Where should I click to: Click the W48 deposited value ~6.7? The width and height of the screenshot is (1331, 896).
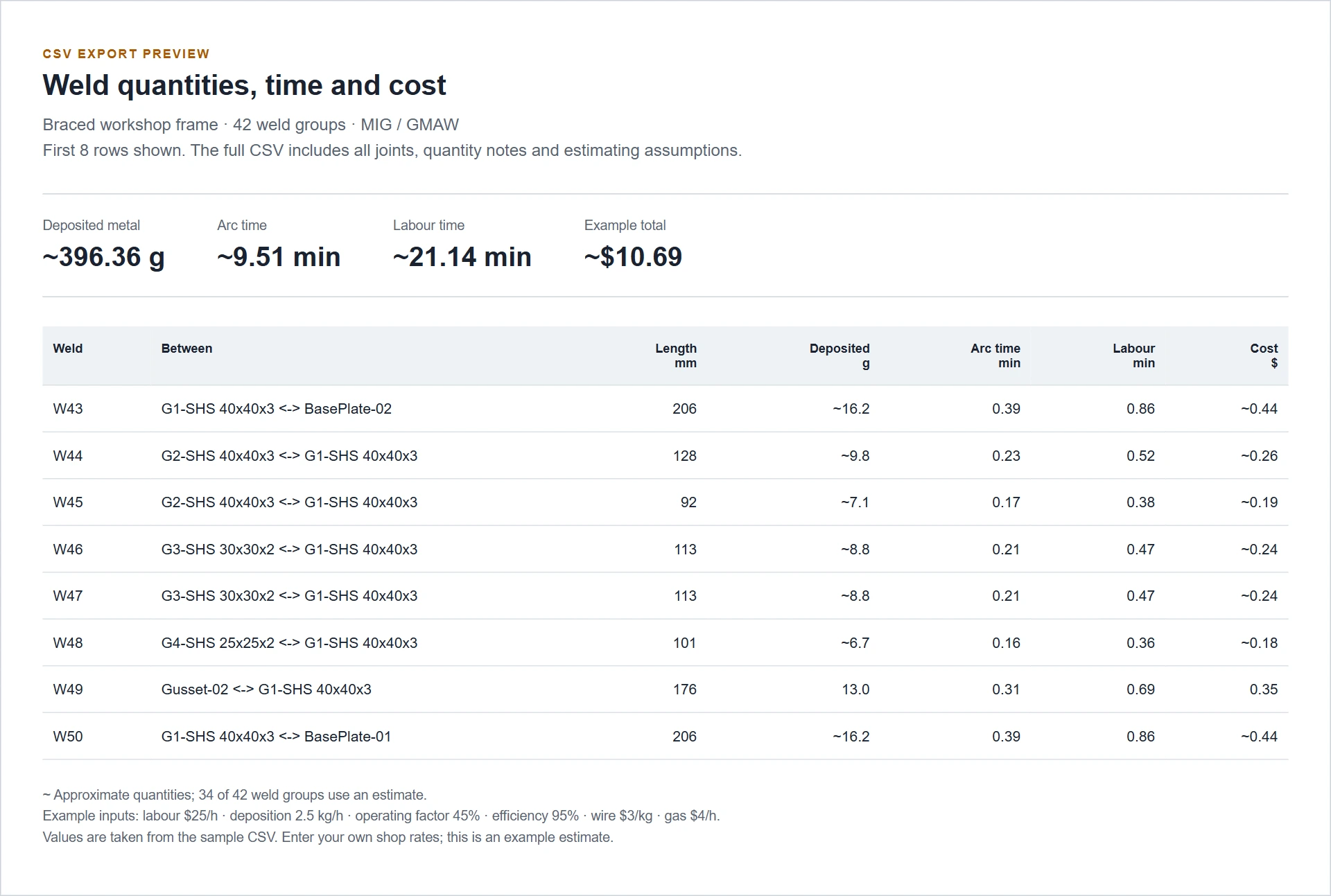point(855,643)
